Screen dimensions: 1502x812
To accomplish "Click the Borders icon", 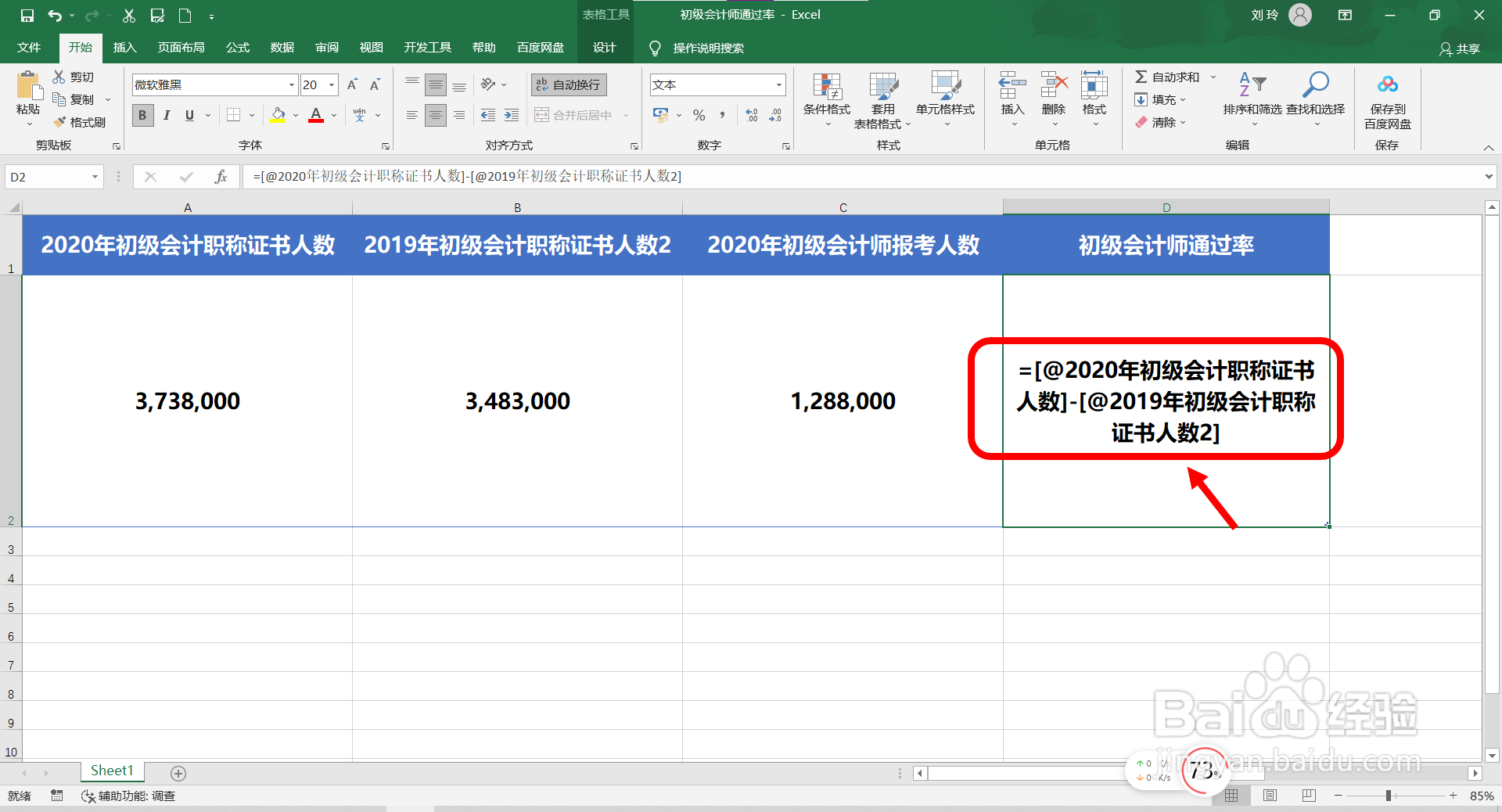I will pos(233,115).
